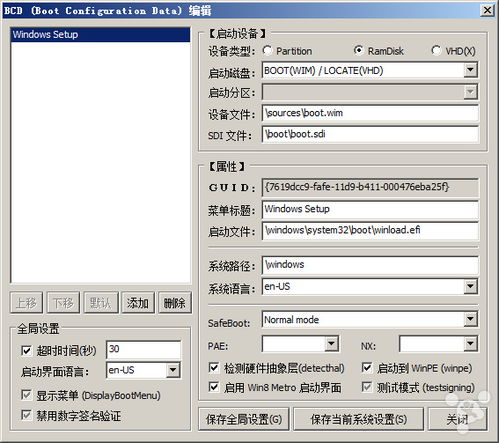Toggle boot to WinPE (winpe) checkbox
This screenshot has height=443, width=499.
(367, 368)
